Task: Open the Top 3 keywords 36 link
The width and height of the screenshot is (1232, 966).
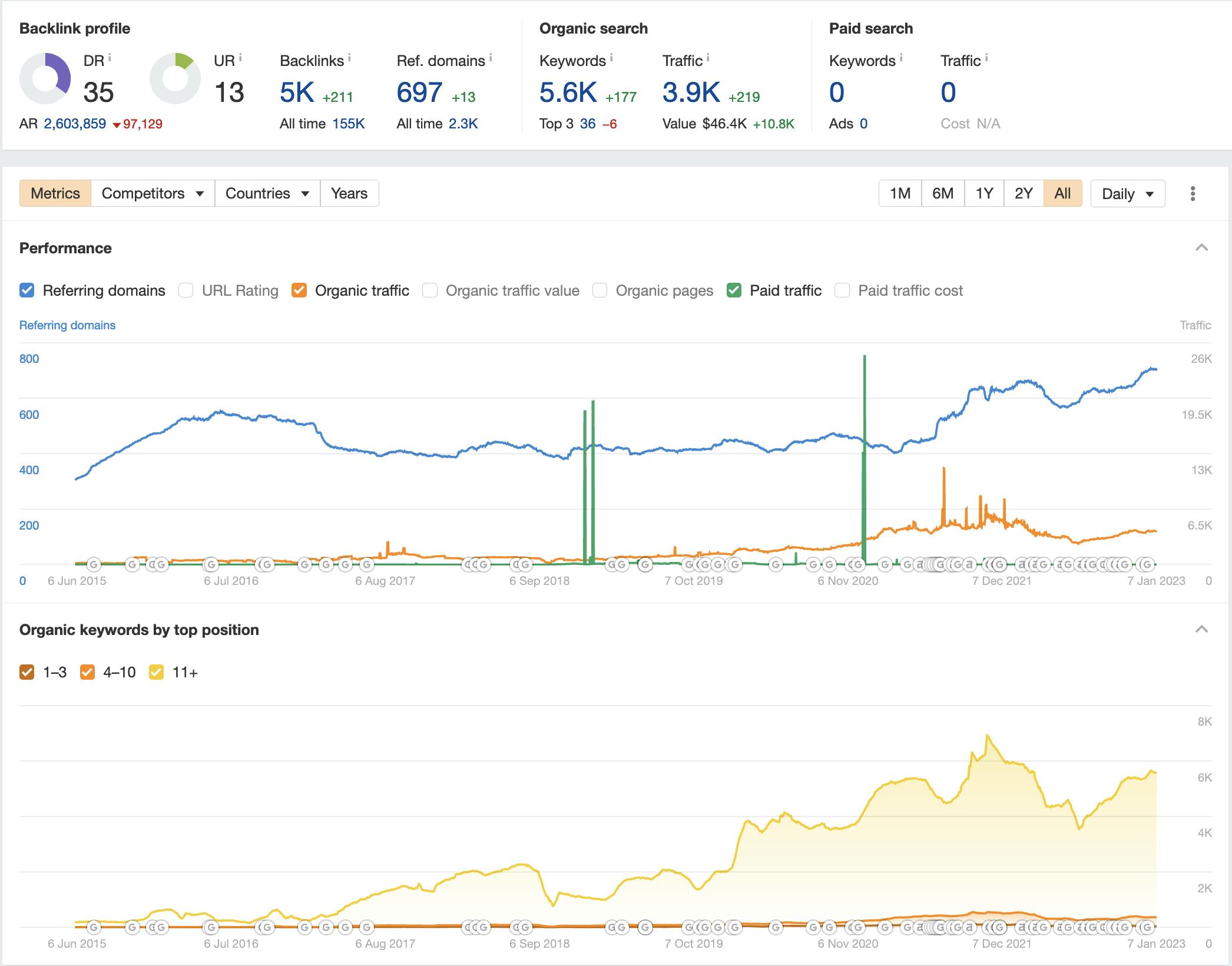Action: pyautogui.click(x=588, y=124)
